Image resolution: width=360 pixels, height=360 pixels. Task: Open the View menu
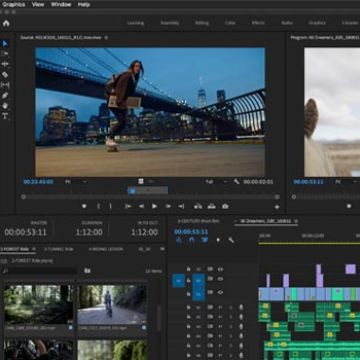[x=38, y=5]
